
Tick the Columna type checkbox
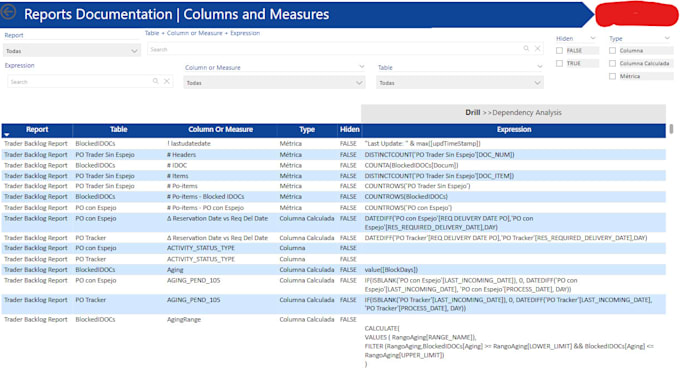[x=612, y=51]
